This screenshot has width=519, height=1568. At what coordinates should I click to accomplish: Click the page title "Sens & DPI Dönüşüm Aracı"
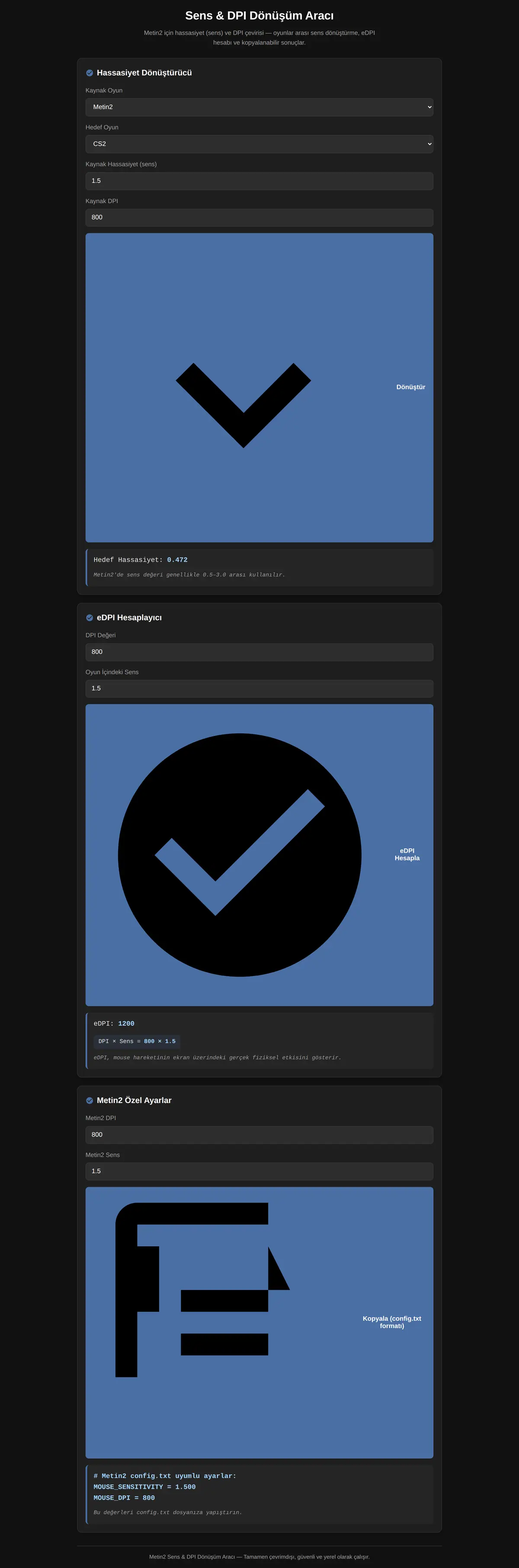click(259, 16)
